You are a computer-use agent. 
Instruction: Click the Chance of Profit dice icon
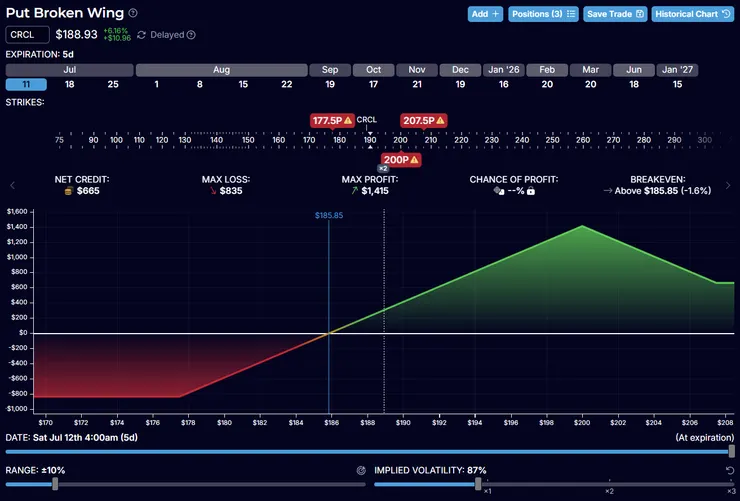499,191
